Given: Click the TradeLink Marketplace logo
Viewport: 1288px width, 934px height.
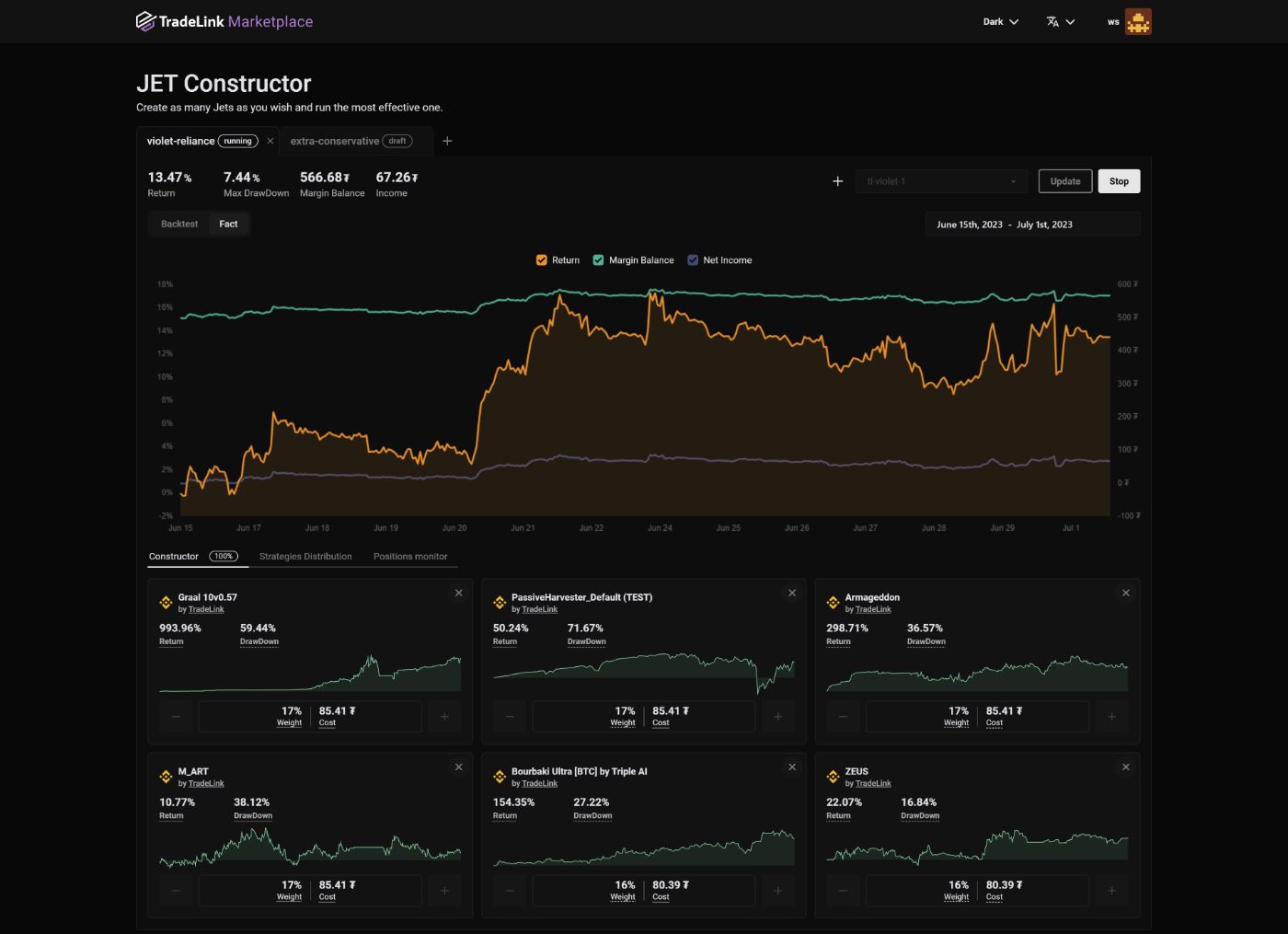Looking at the screenshot, I should coord(224,21).
